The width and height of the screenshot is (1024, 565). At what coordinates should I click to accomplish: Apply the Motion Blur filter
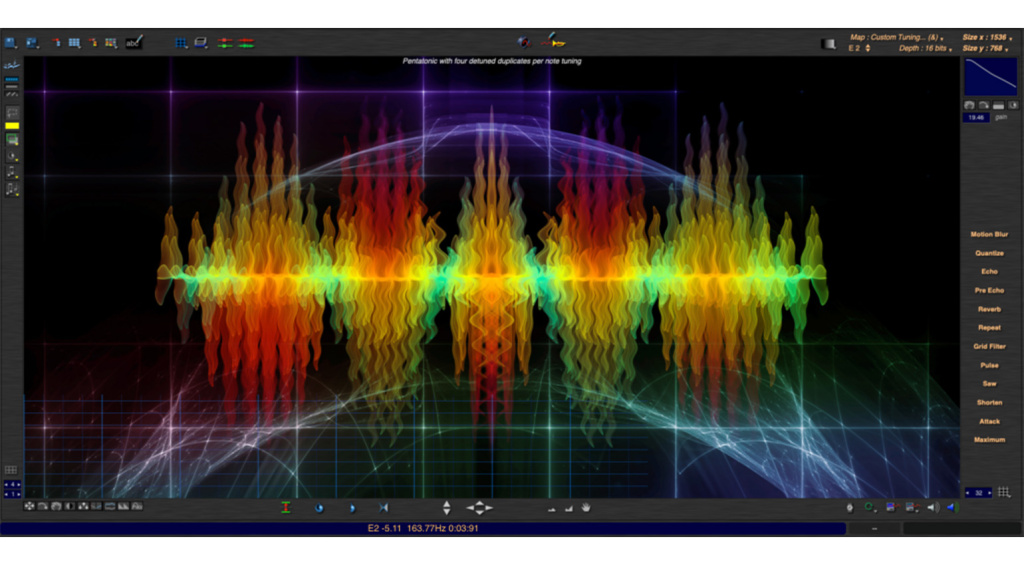point(989,234)
